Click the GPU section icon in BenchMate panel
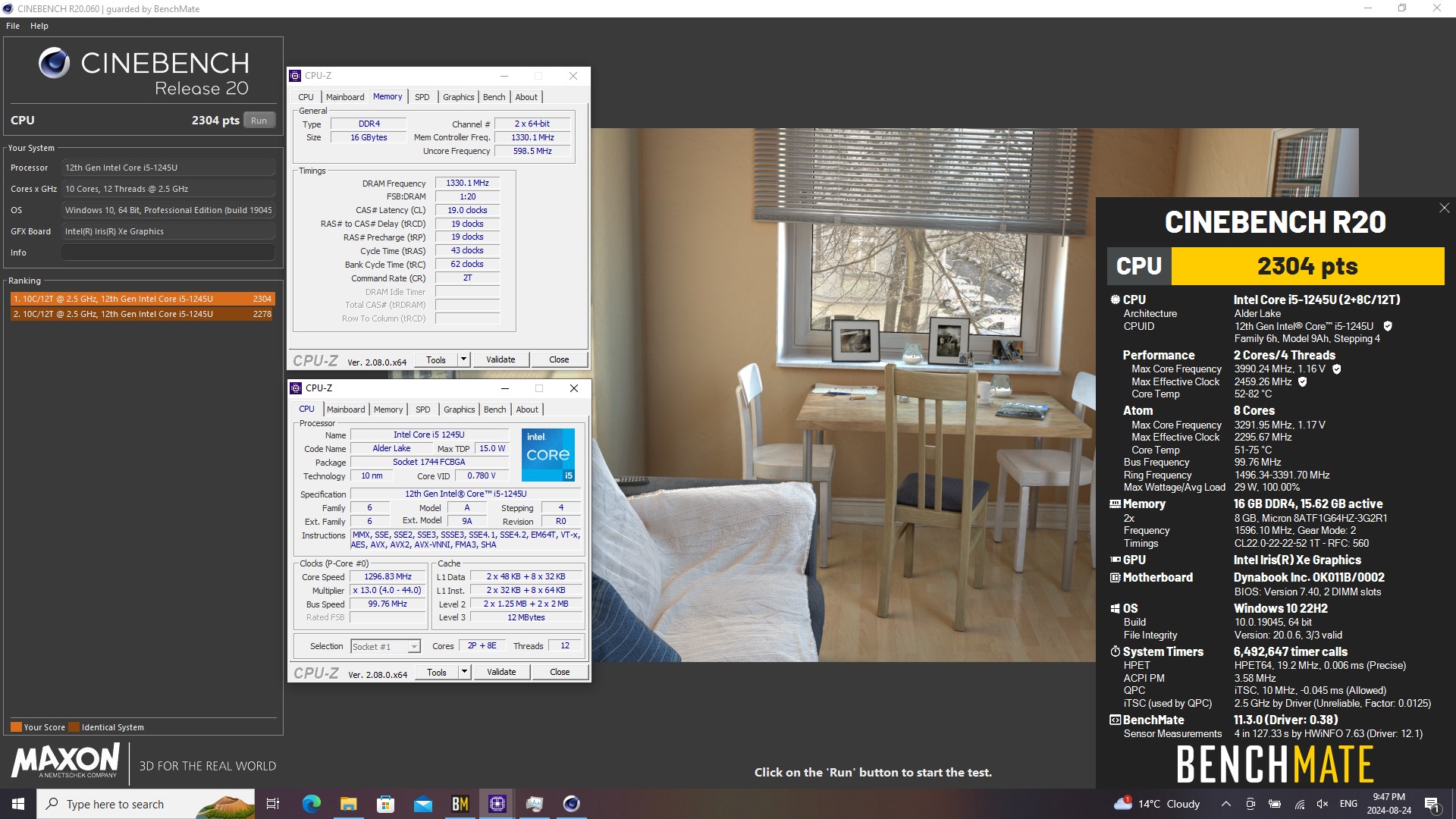1456x819 pixels. point(1115,560)
